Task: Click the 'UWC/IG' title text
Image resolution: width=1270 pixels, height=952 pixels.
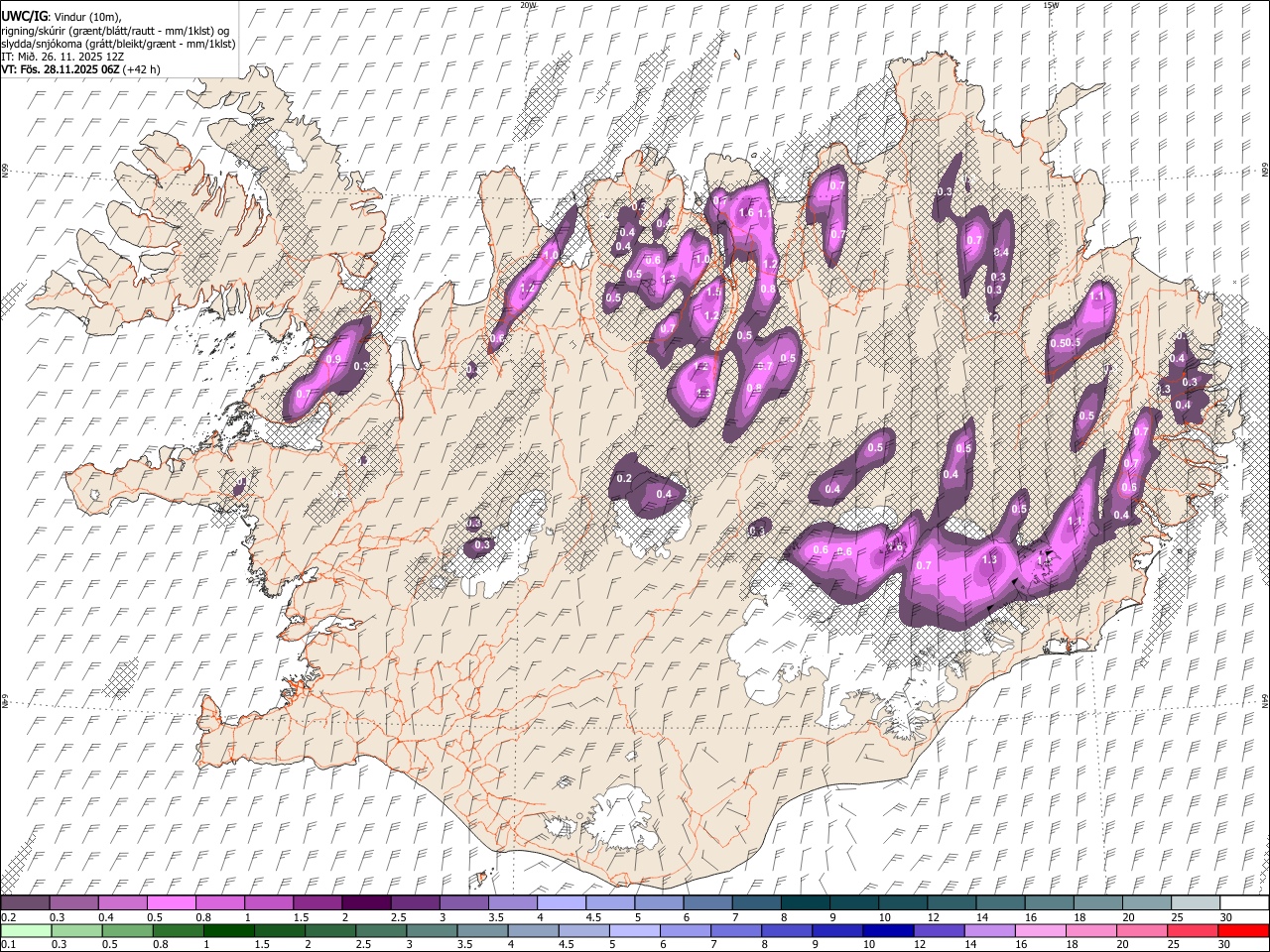Action: [23, 17]
